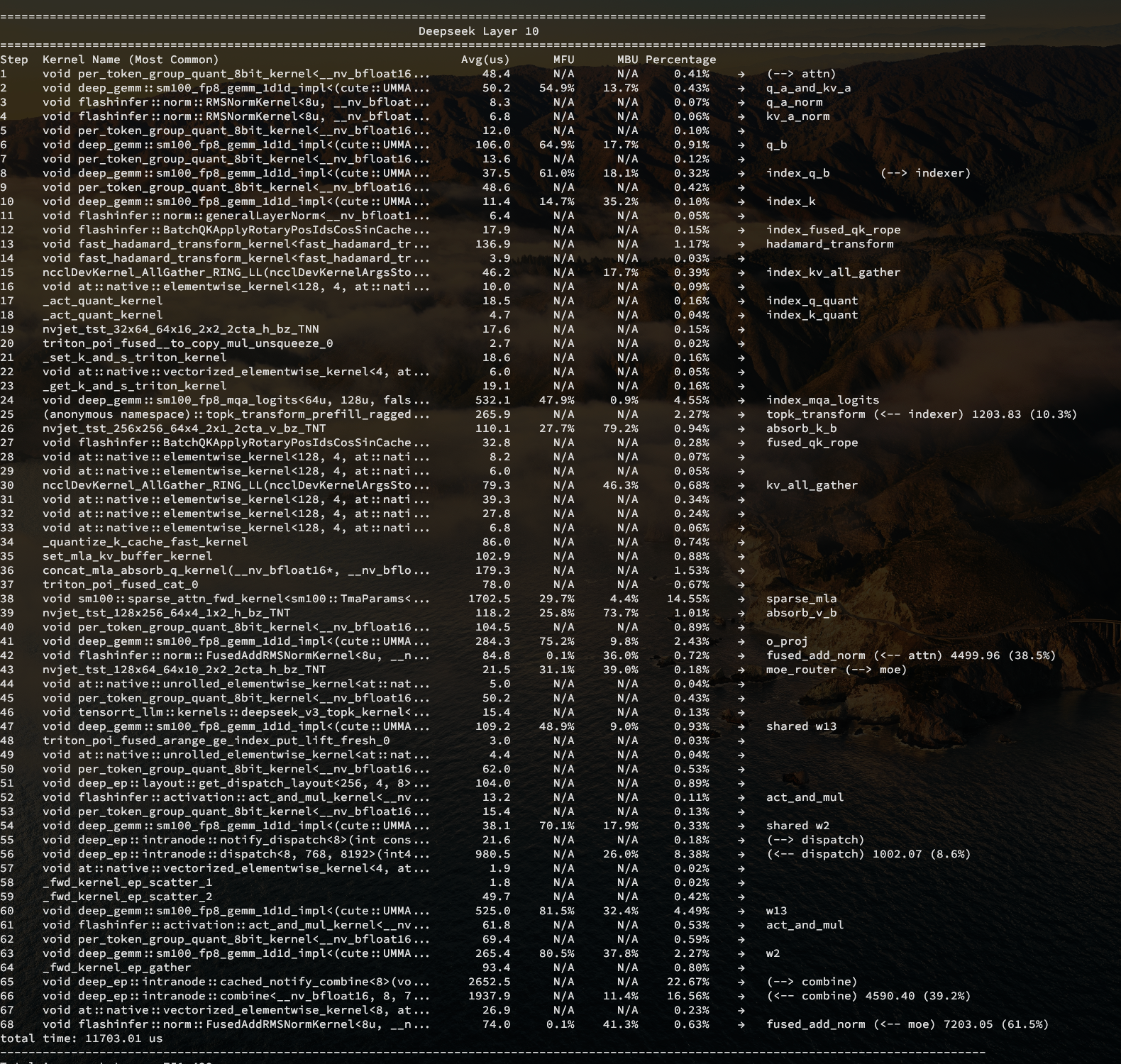Click "fused_add_norm (<-- moe) 7203.05 (61.5%)" summary
1121x1064 pixels.
pos(907,1024)
